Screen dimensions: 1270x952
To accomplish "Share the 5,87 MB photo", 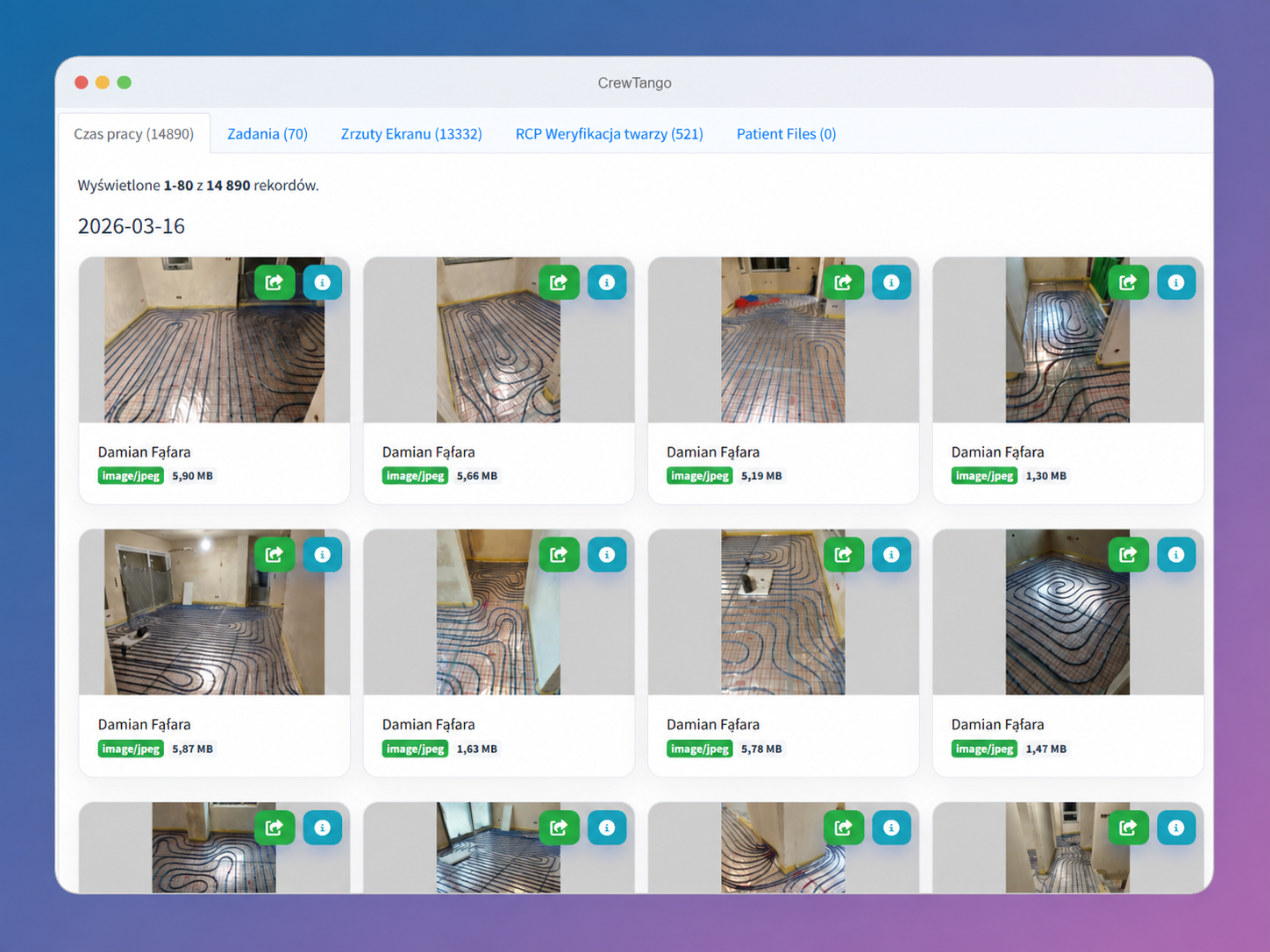I will point(275,555).
